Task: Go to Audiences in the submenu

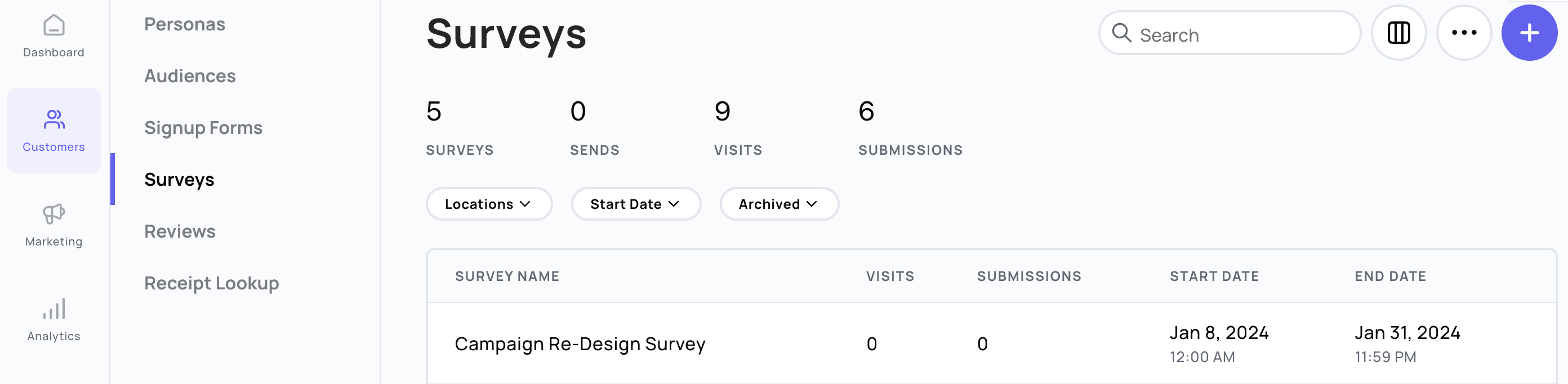Action: [190, 76]
